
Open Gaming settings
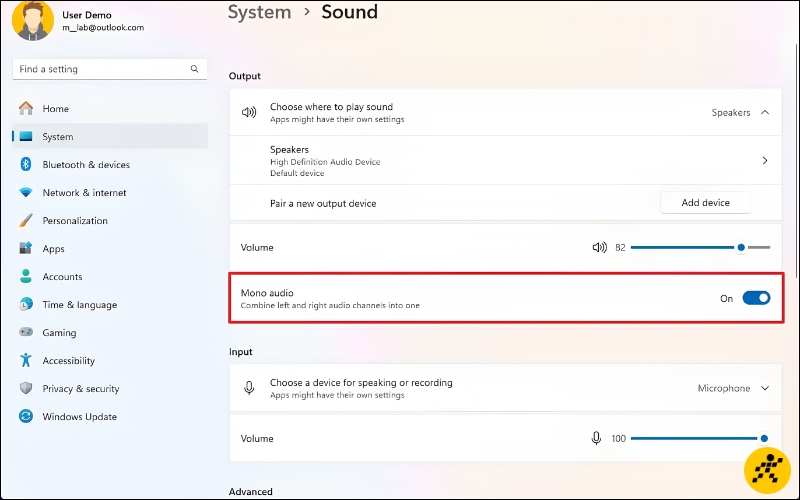[x=110, y=333]
